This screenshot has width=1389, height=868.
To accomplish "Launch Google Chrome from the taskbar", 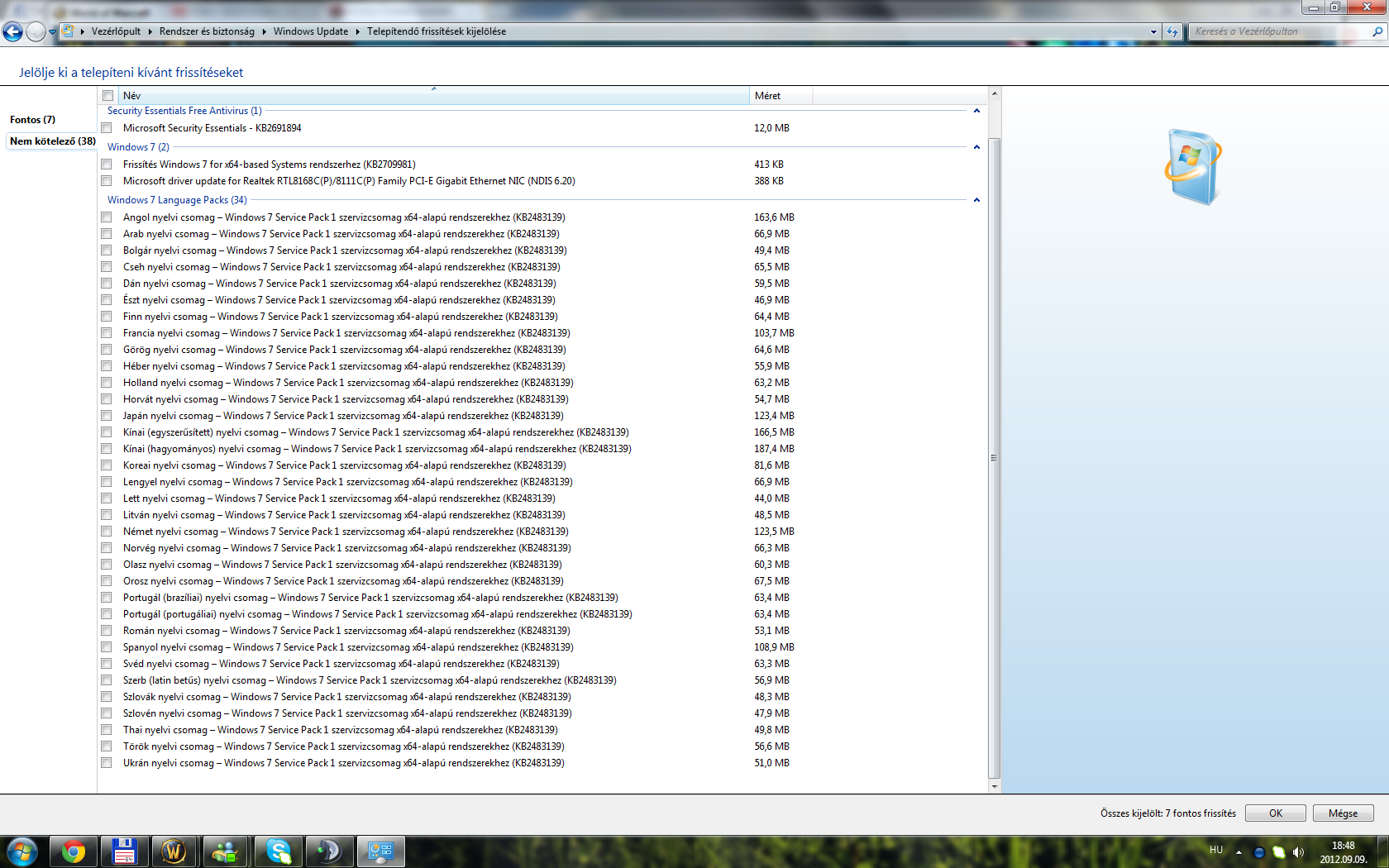I will 74,851.
